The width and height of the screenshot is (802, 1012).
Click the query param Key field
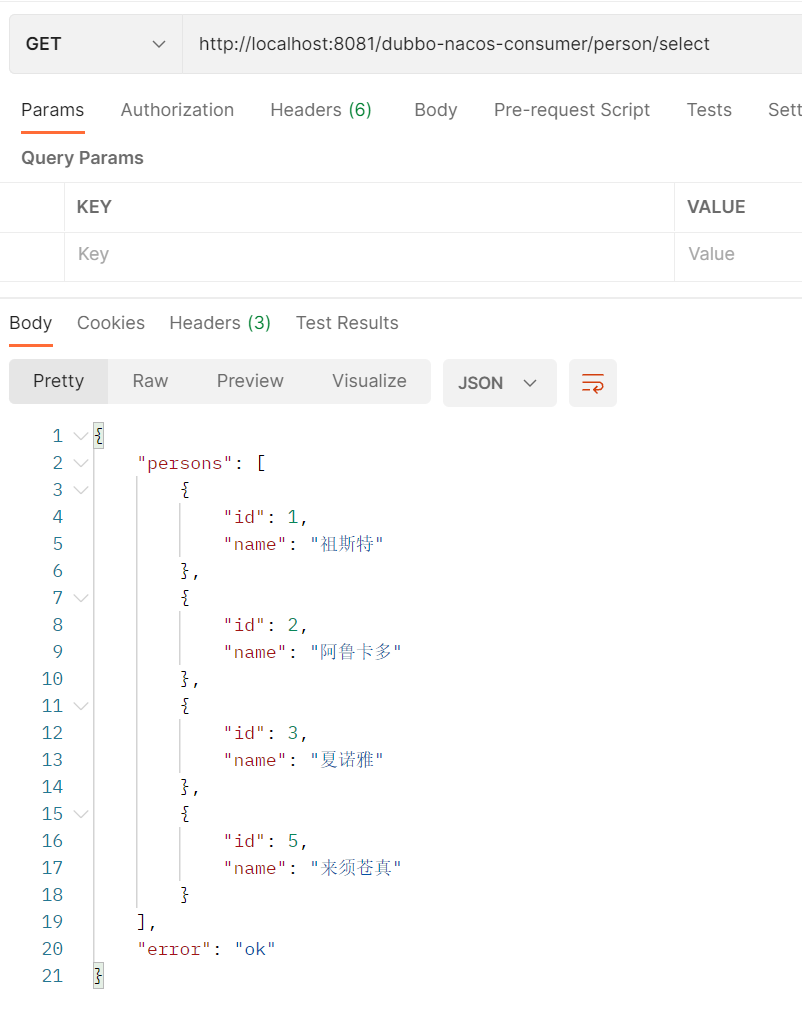tap(369, 254)
